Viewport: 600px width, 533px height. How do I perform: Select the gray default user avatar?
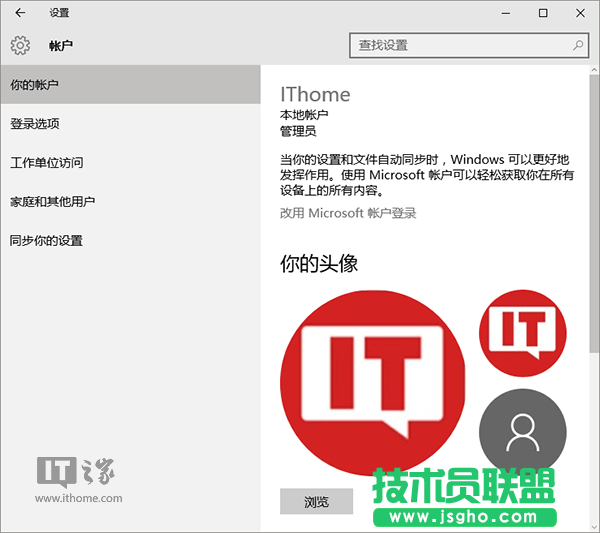pyautogui.click(x=523, y=432)
